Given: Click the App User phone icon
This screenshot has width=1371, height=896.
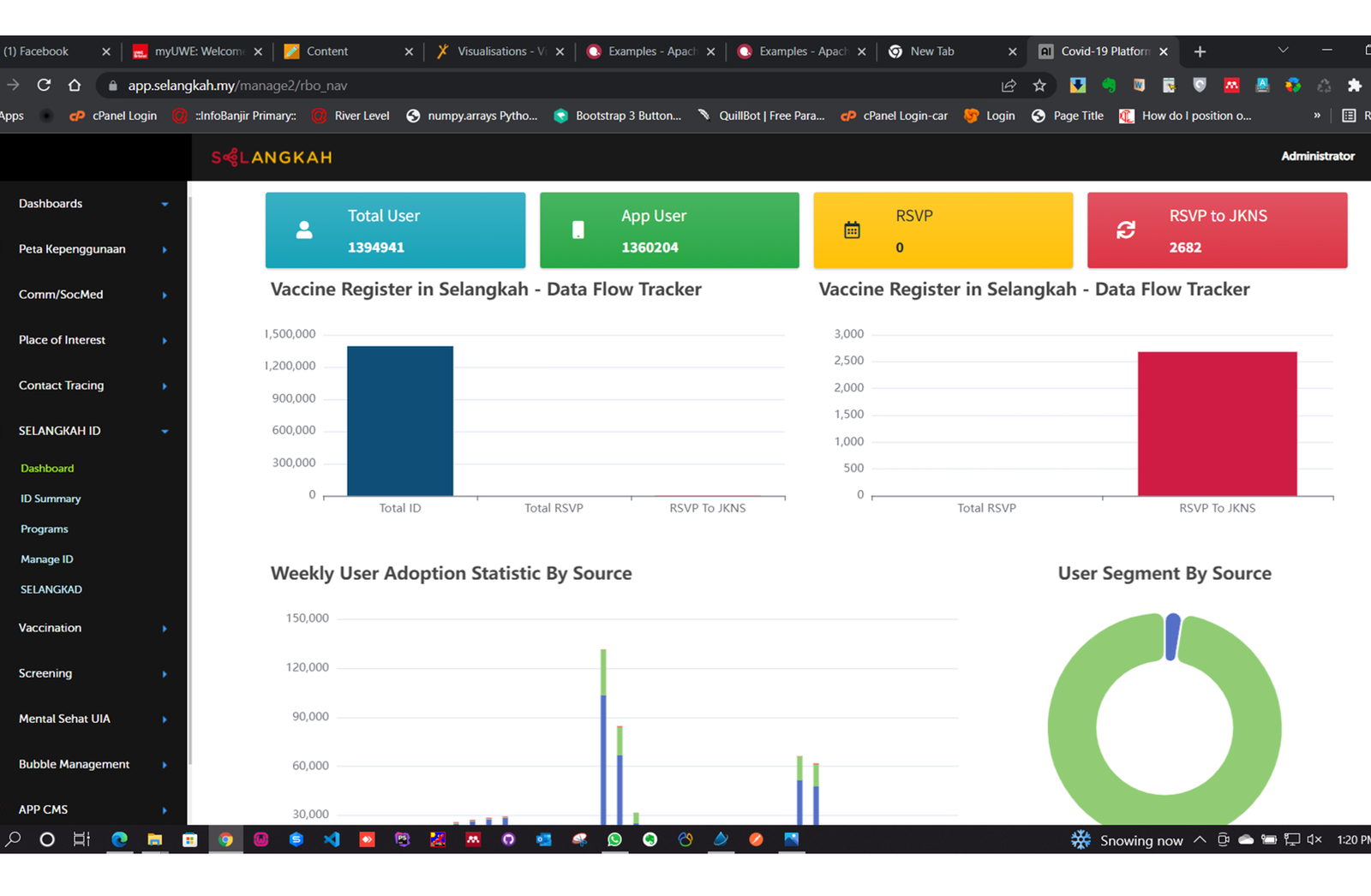Looking at the screenshot, I should 578,230.
